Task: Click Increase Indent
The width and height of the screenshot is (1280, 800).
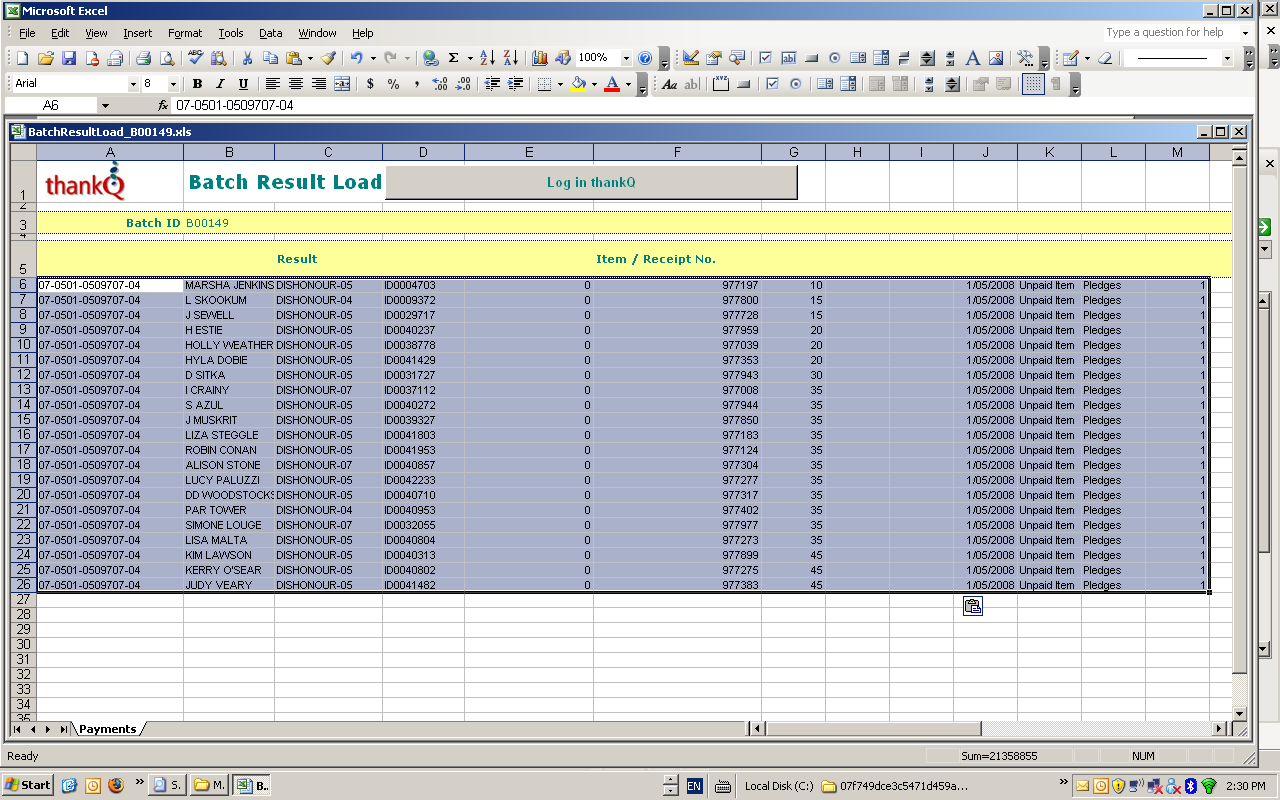Action: [515, 84]
